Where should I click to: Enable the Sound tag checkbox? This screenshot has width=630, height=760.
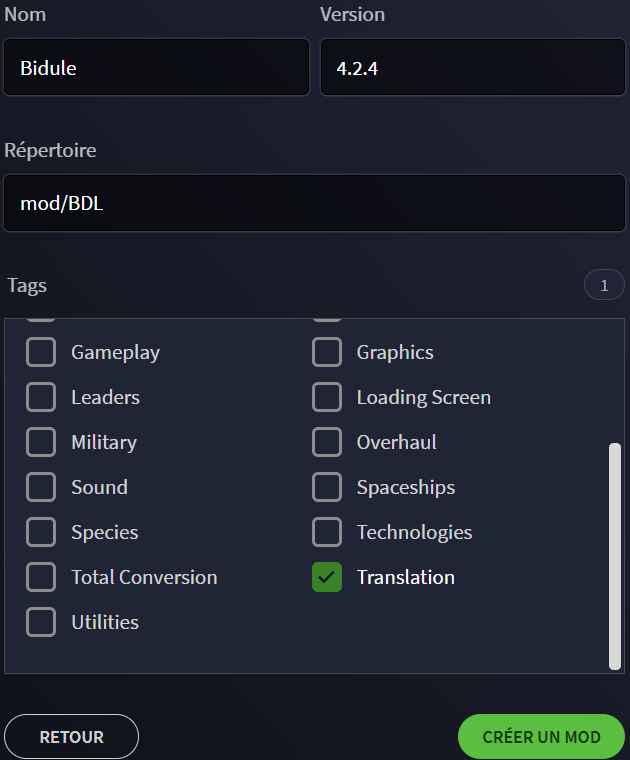tap(41, 487)
